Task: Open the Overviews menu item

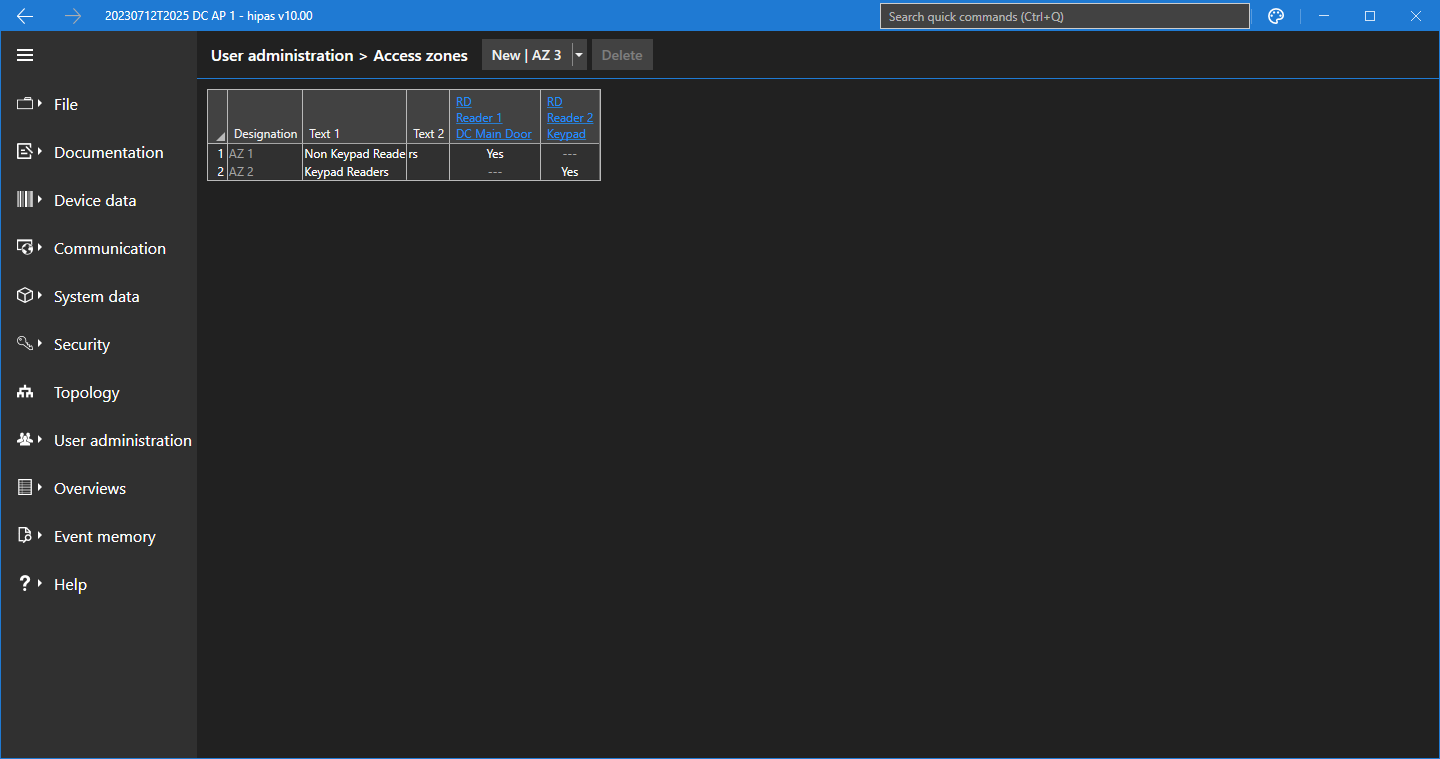Action: pos(90,488)
